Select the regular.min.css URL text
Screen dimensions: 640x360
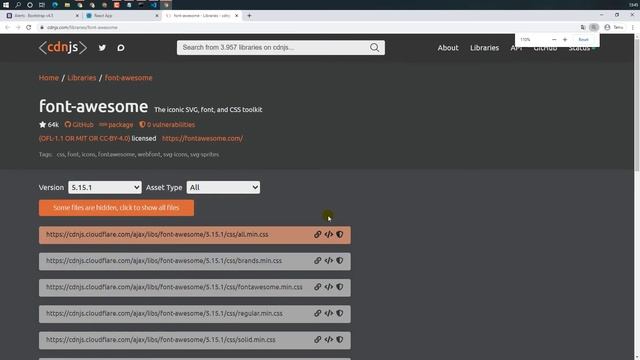(164, 313)
